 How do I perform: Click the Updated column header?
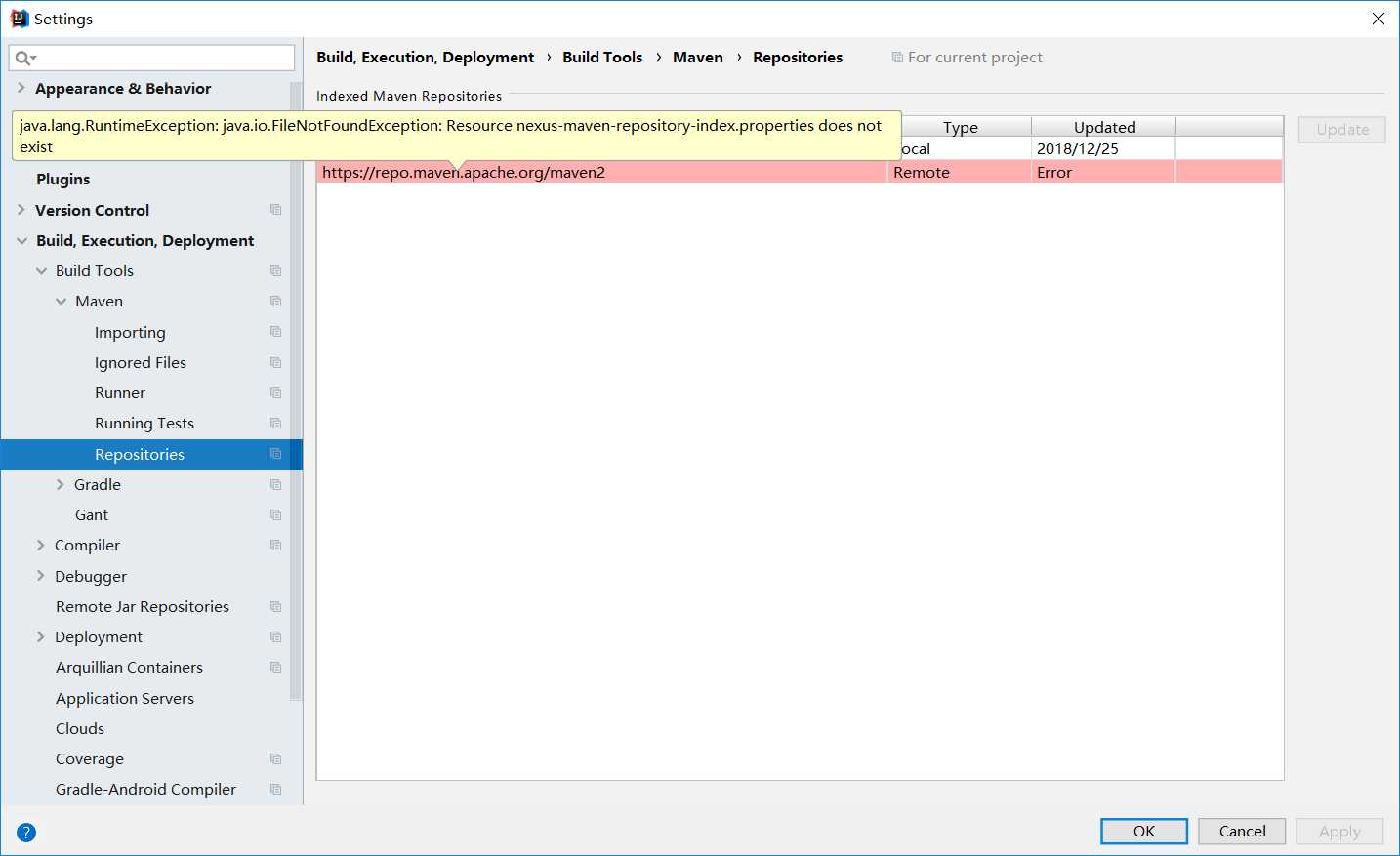click(x=1104, y=127)
